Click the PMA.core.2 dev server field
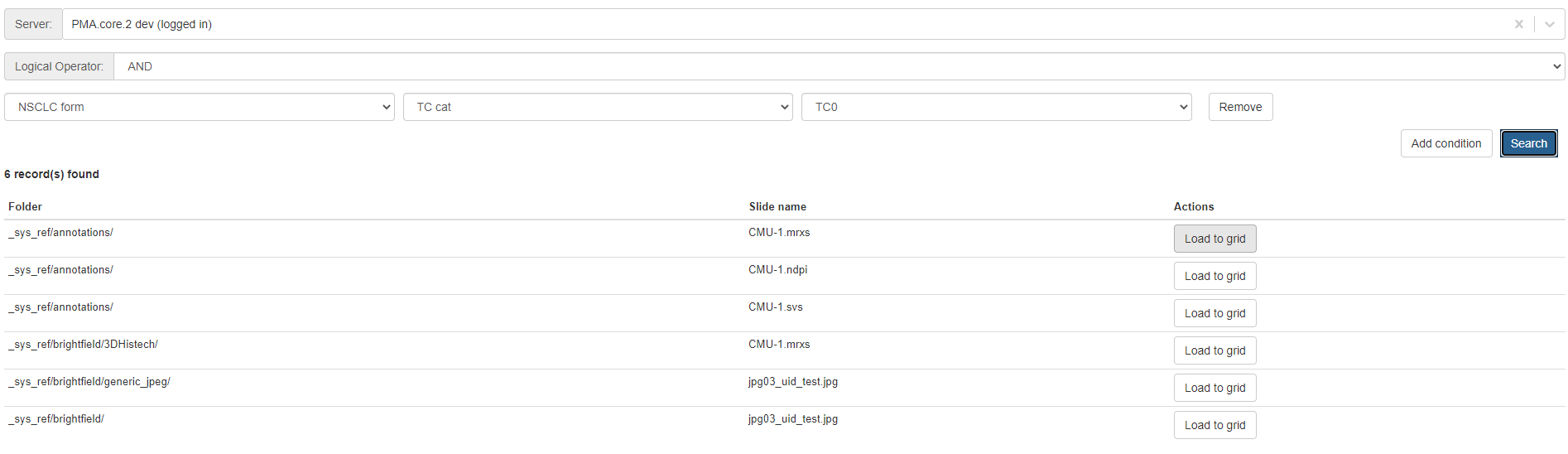The image size is (1568, 454). pyautogui.click(x=745, y=24)
